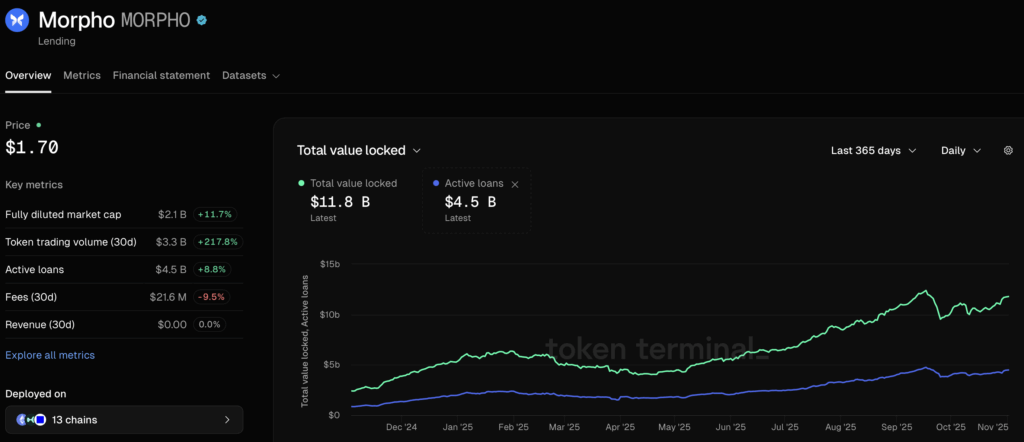Change the Daily interval dropdown

tap(961, 151)
